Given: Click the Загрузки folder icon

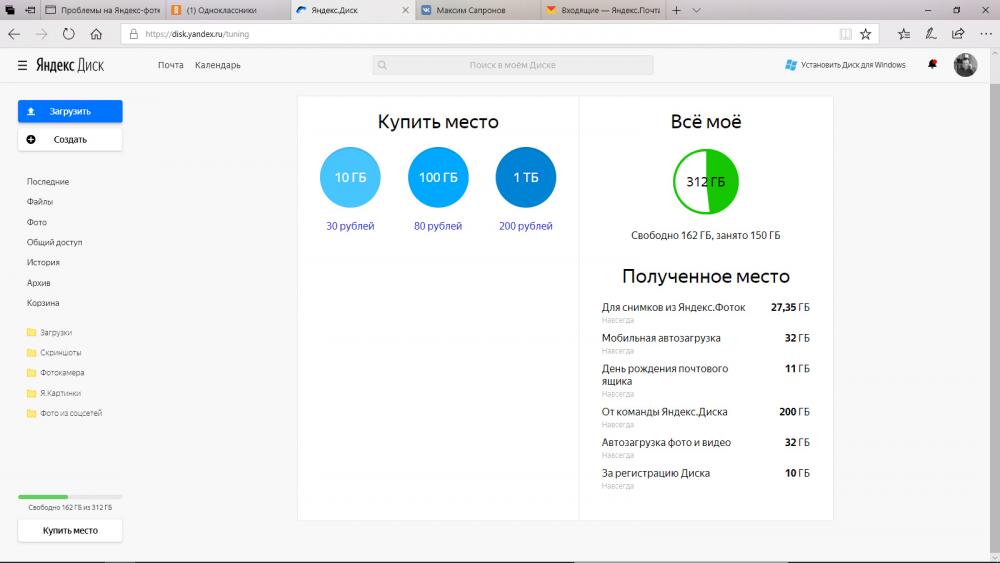Looking at the screenshot, I should pos(31,332).
